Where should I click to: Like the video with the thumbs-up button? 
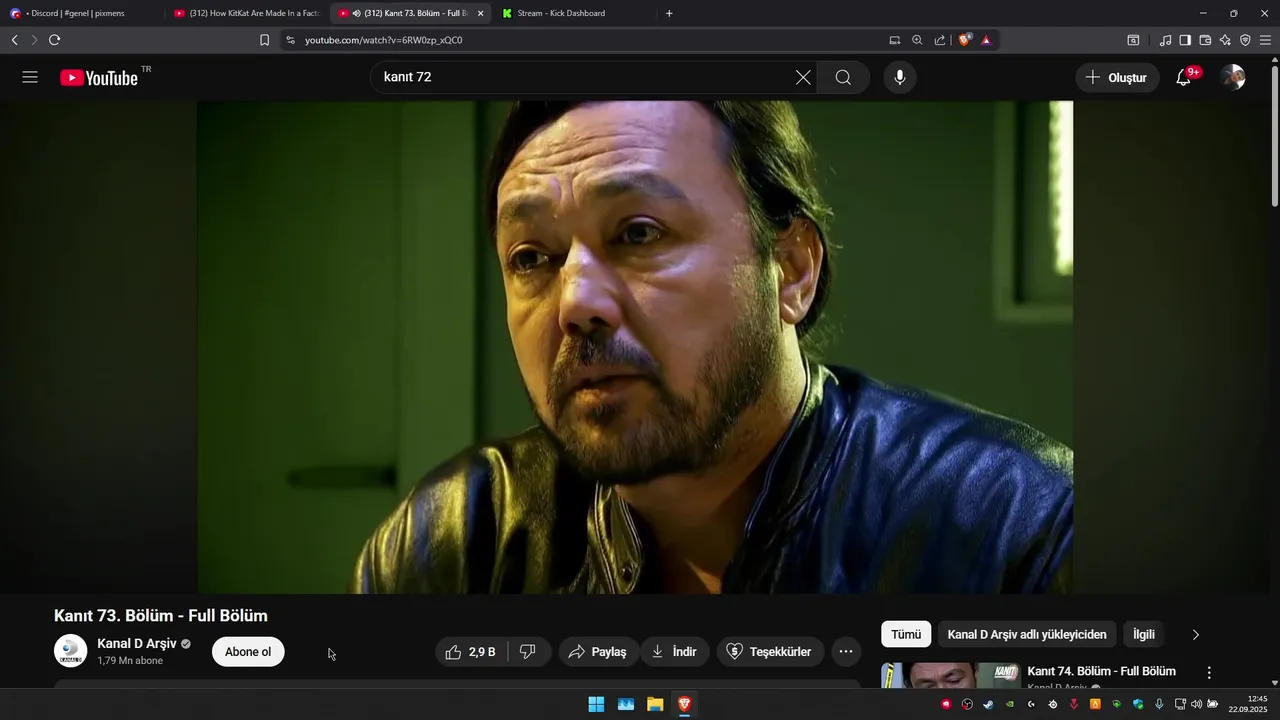(471, 652)
